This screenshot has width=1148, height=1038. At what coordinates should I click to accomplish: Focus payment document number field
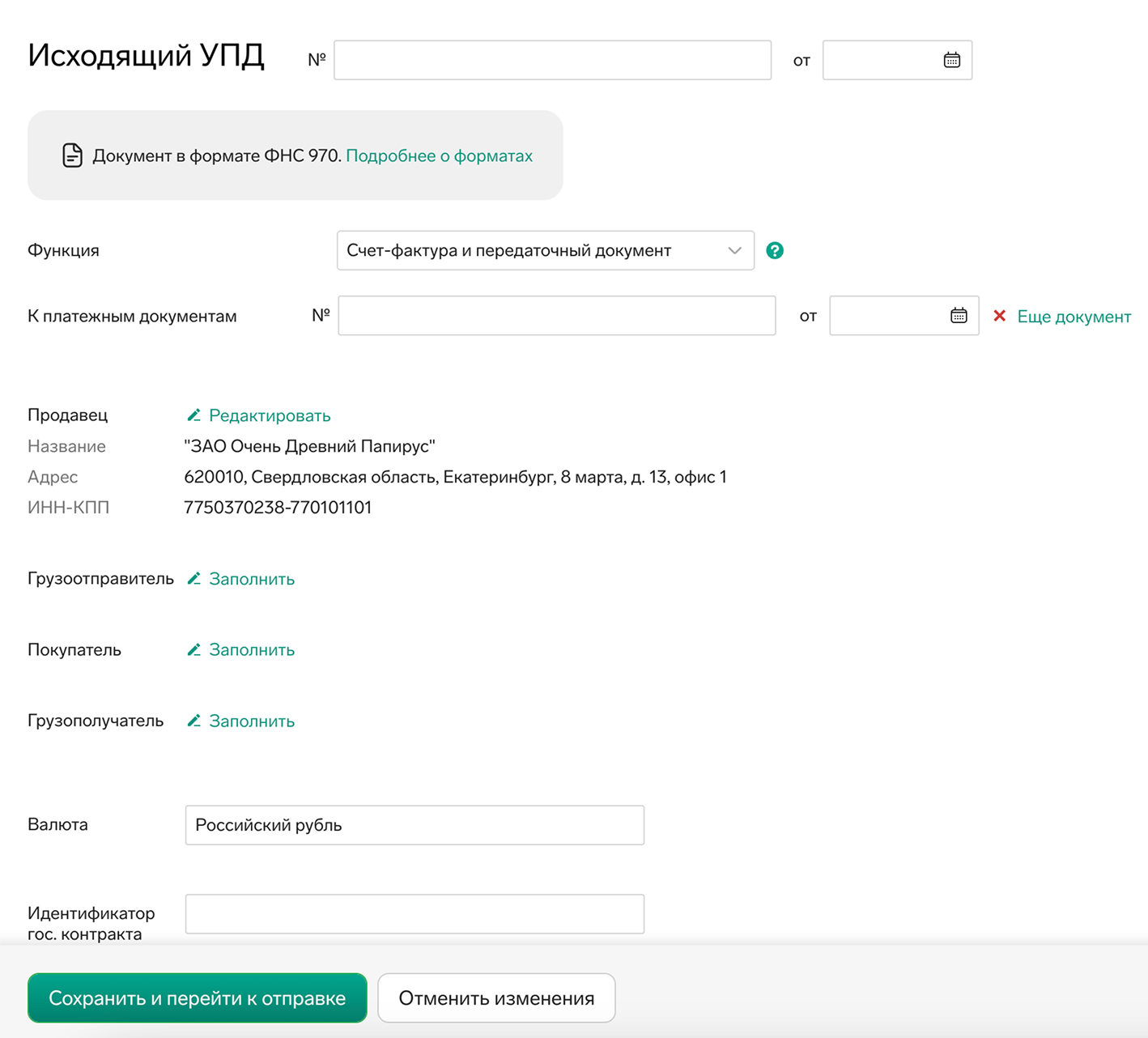point(557,316)
